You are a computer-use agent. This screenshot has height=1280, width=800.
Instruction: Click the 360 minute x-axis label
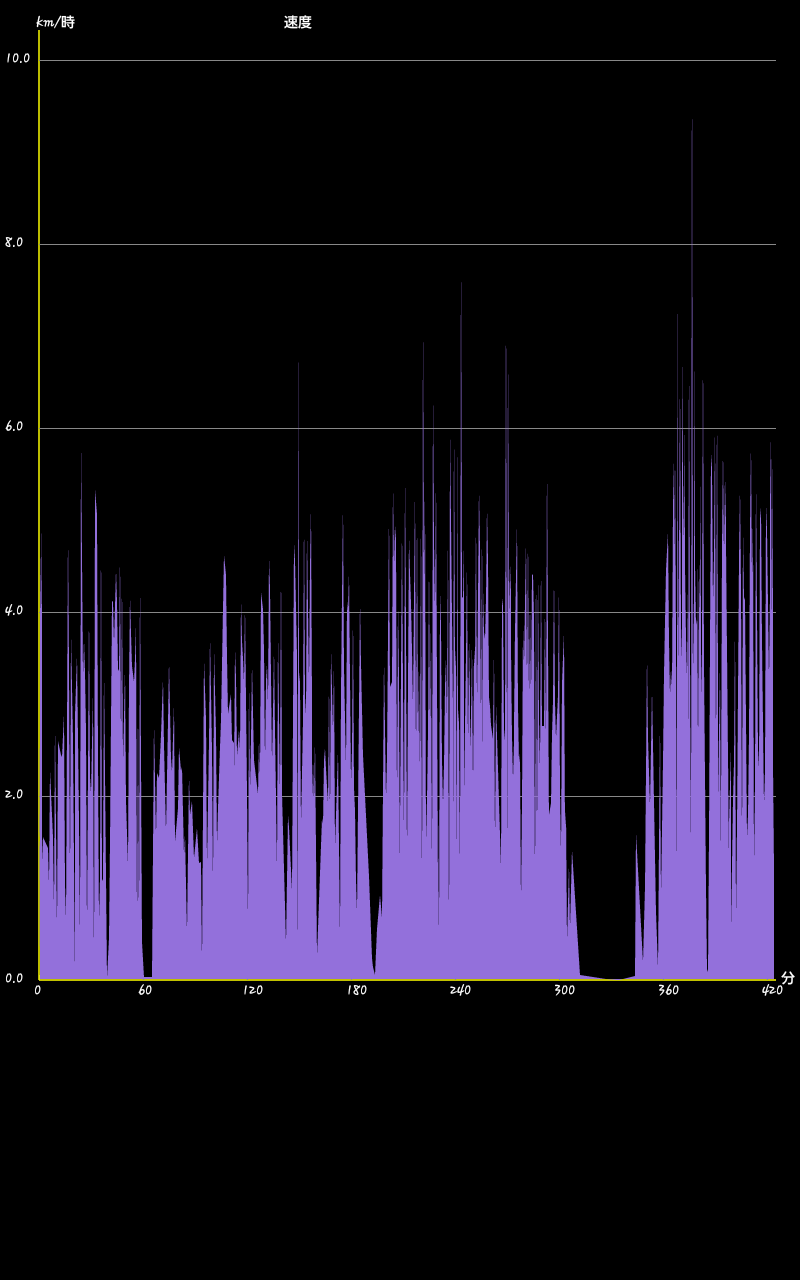pos(668,990)
